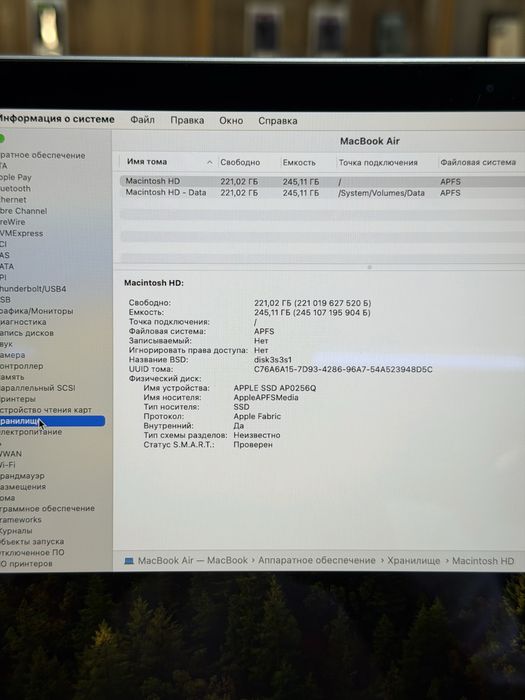
Task: Select Графика/Мониторы in sidebar
Action: 37,311
